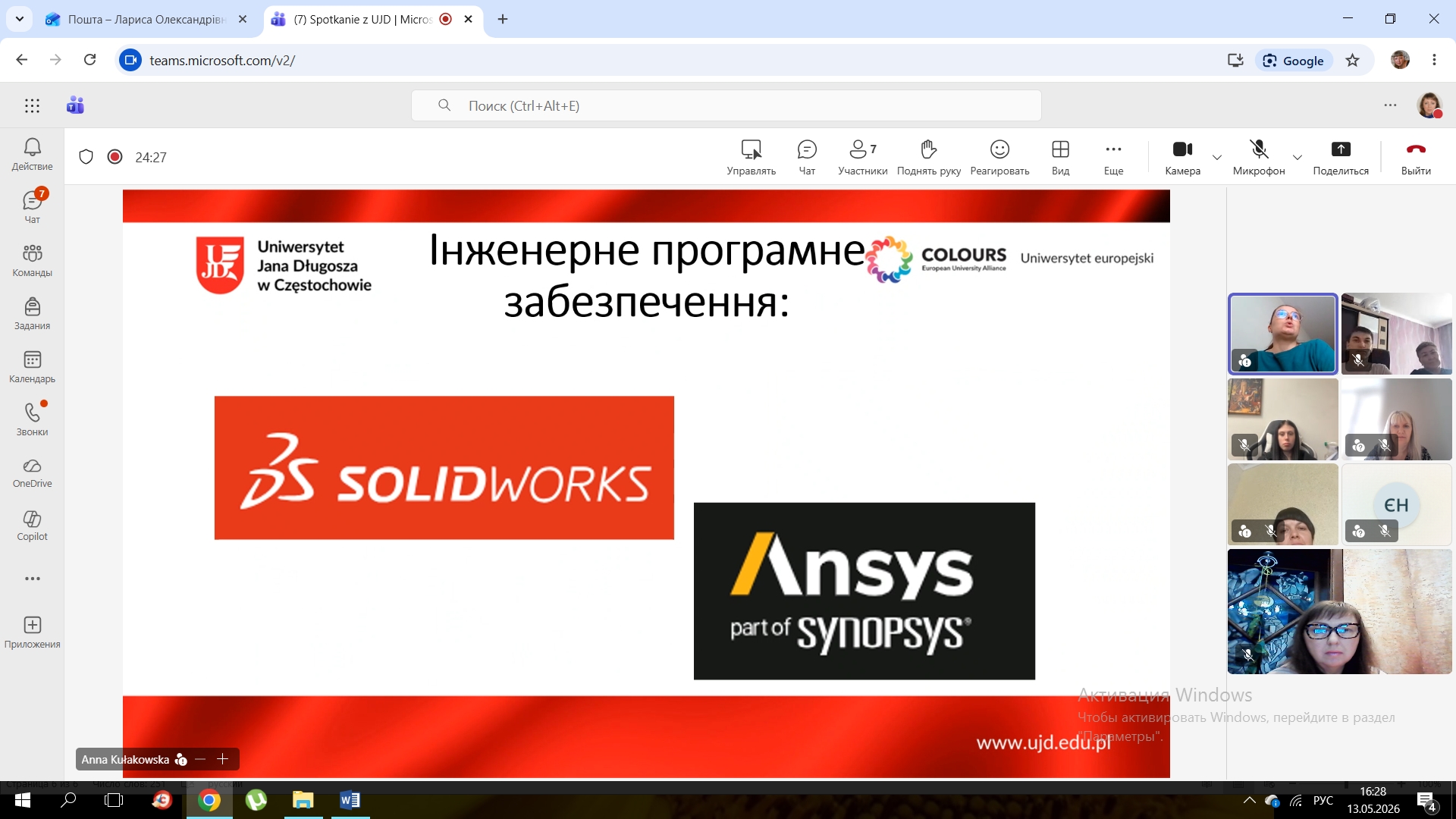
Task: Open the install app icon in address bar
Action: click(1235, 61)
